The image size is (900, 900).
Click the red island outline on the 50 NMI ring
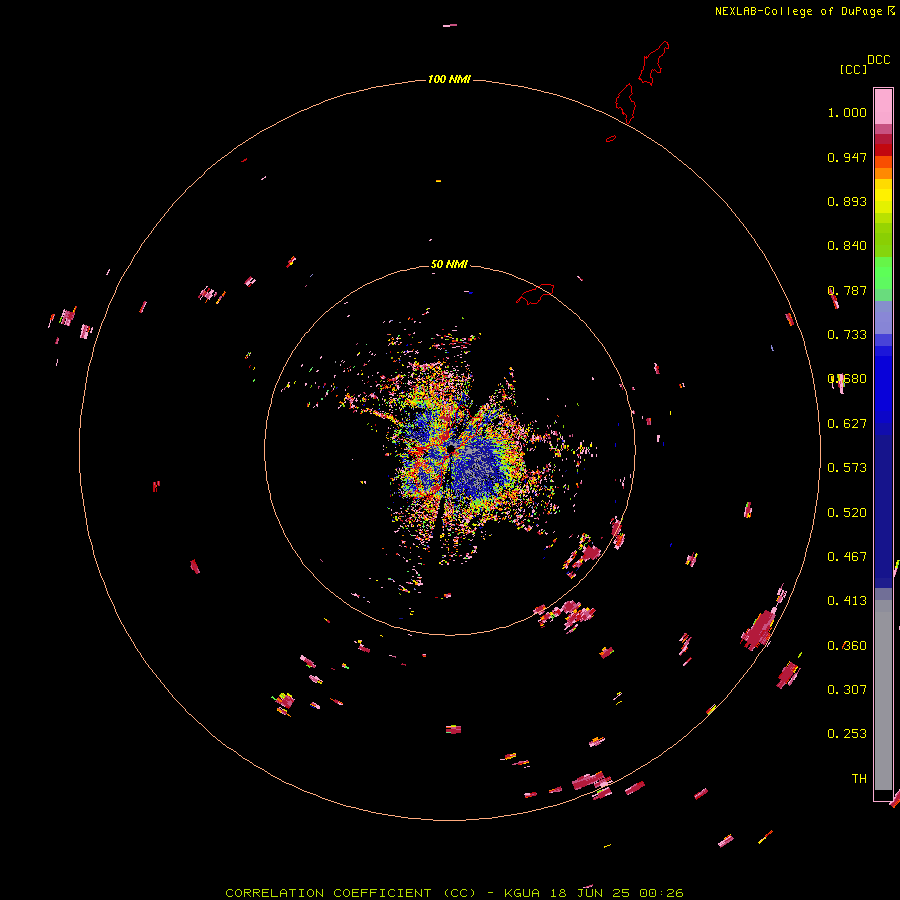pyautogui.click(x=535, y=294)
